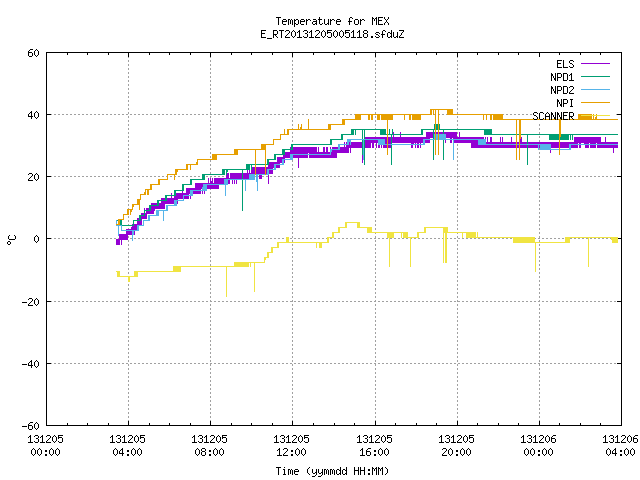
Task: Click the °C y-axis unit label
Action: click(x=11, y=240)
